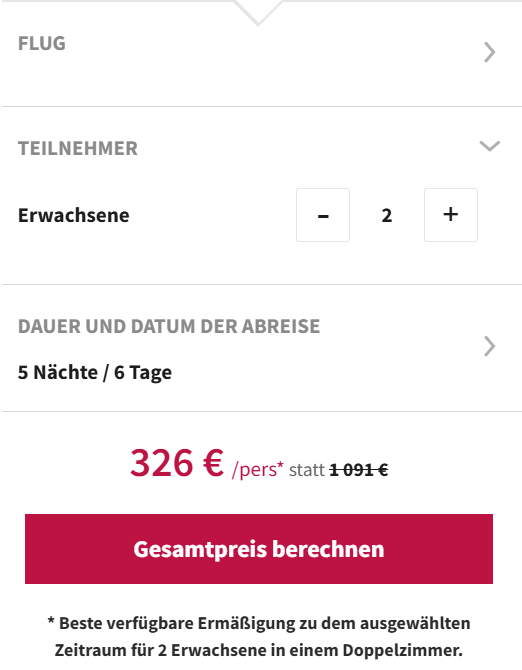Collapse the TEILNEHMER section chevron
The image size is (522, 670).
click(490, 146)
